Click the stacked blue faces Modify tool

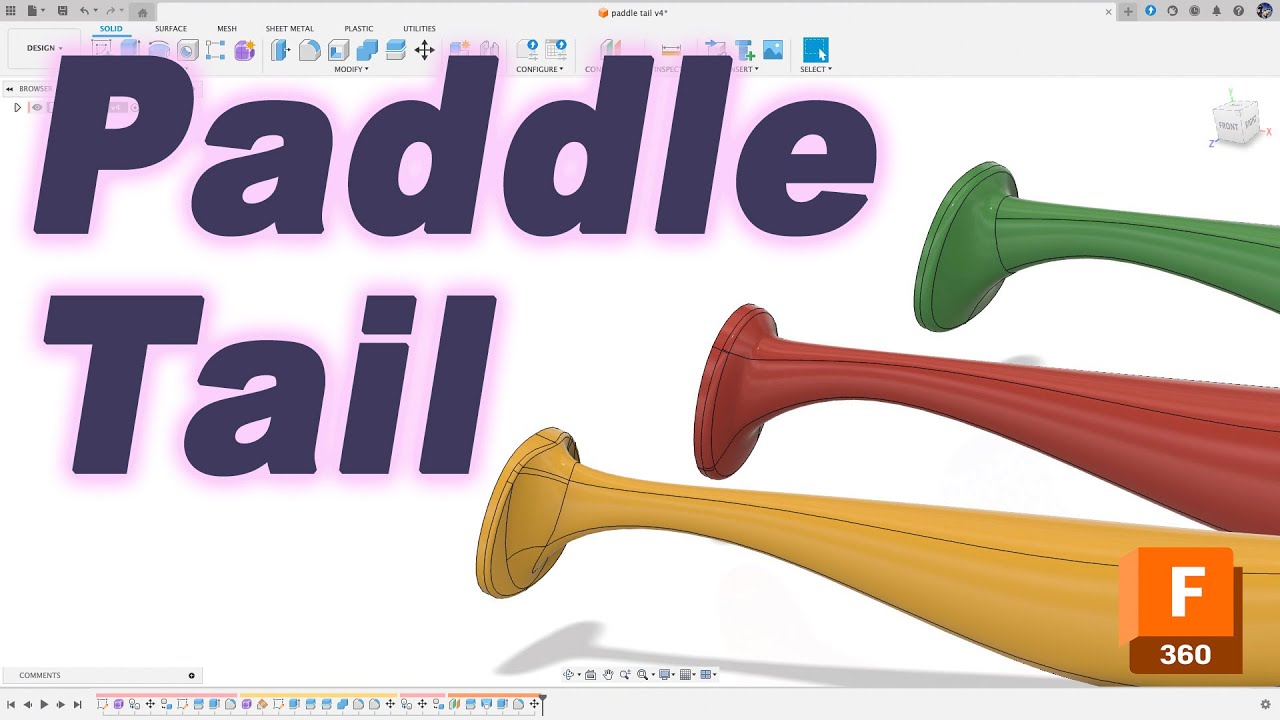[395, 50]
